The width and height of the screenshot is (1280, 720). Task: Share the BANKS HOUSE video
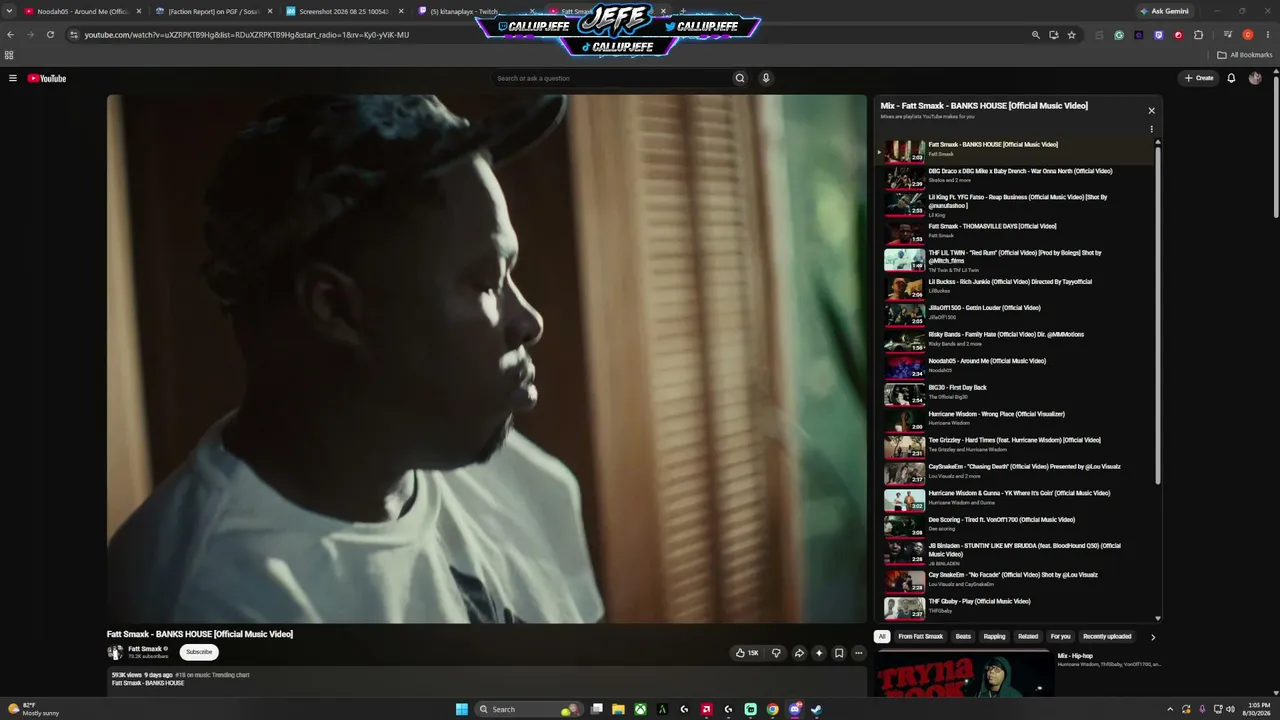coord(799,653)
